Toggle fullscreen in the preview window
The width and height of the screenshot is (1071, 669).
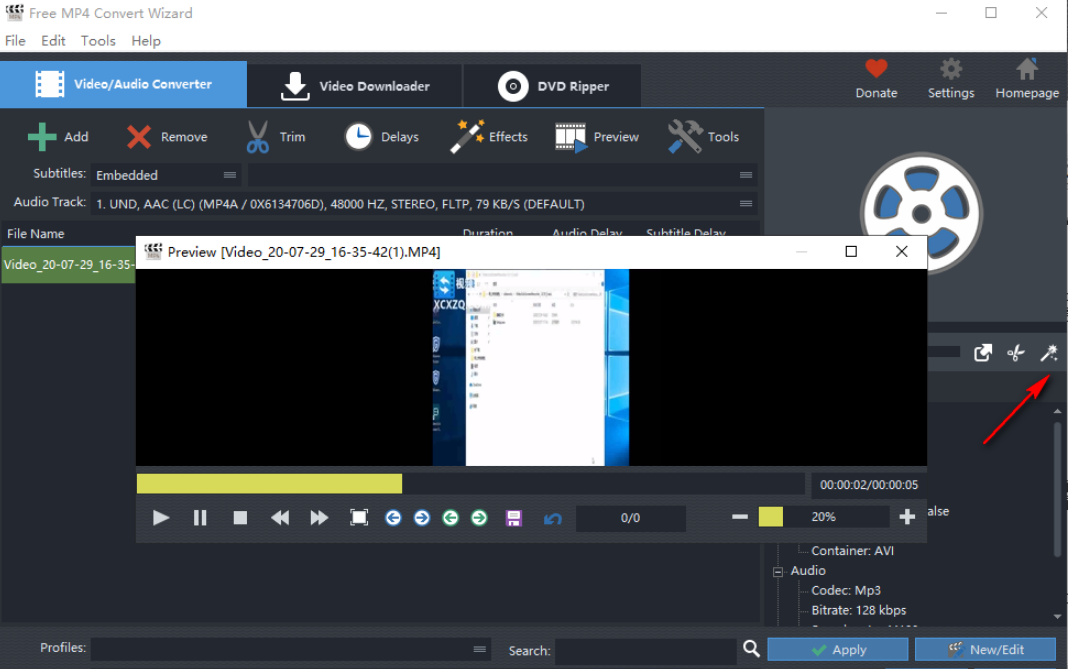click(359, 518)
